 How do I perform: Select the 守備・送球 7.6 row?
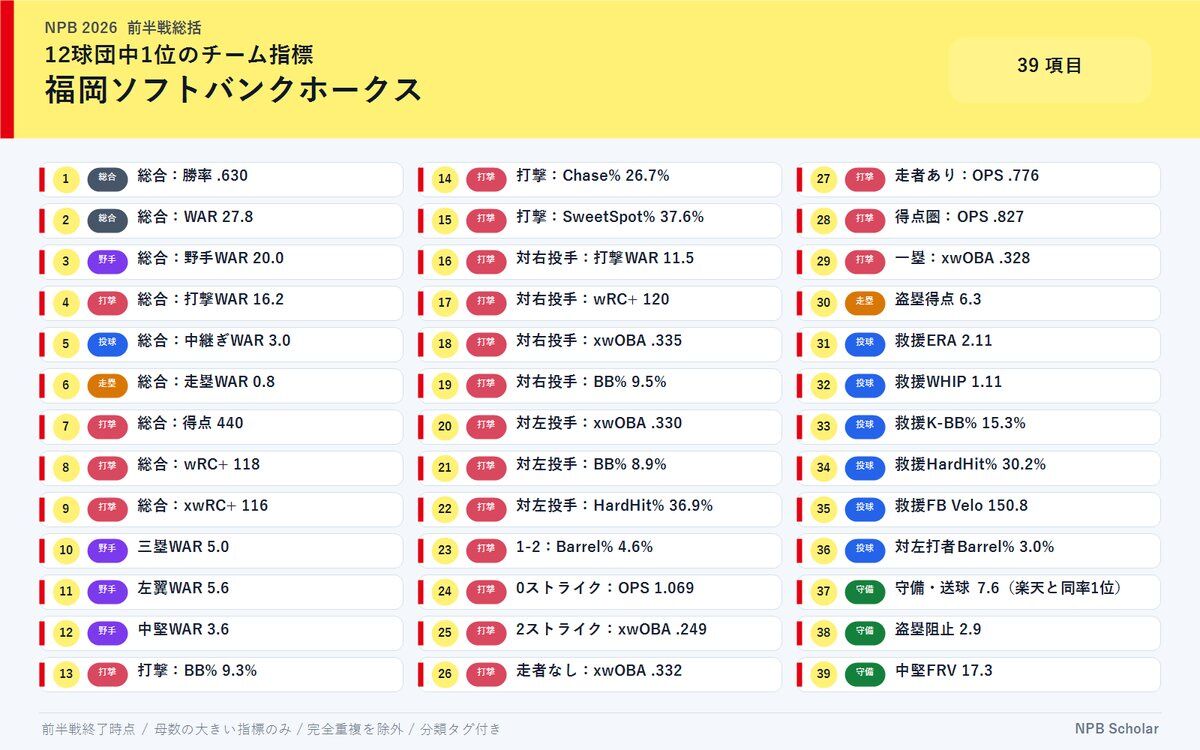pyautogui.click(x=979, y=592)
